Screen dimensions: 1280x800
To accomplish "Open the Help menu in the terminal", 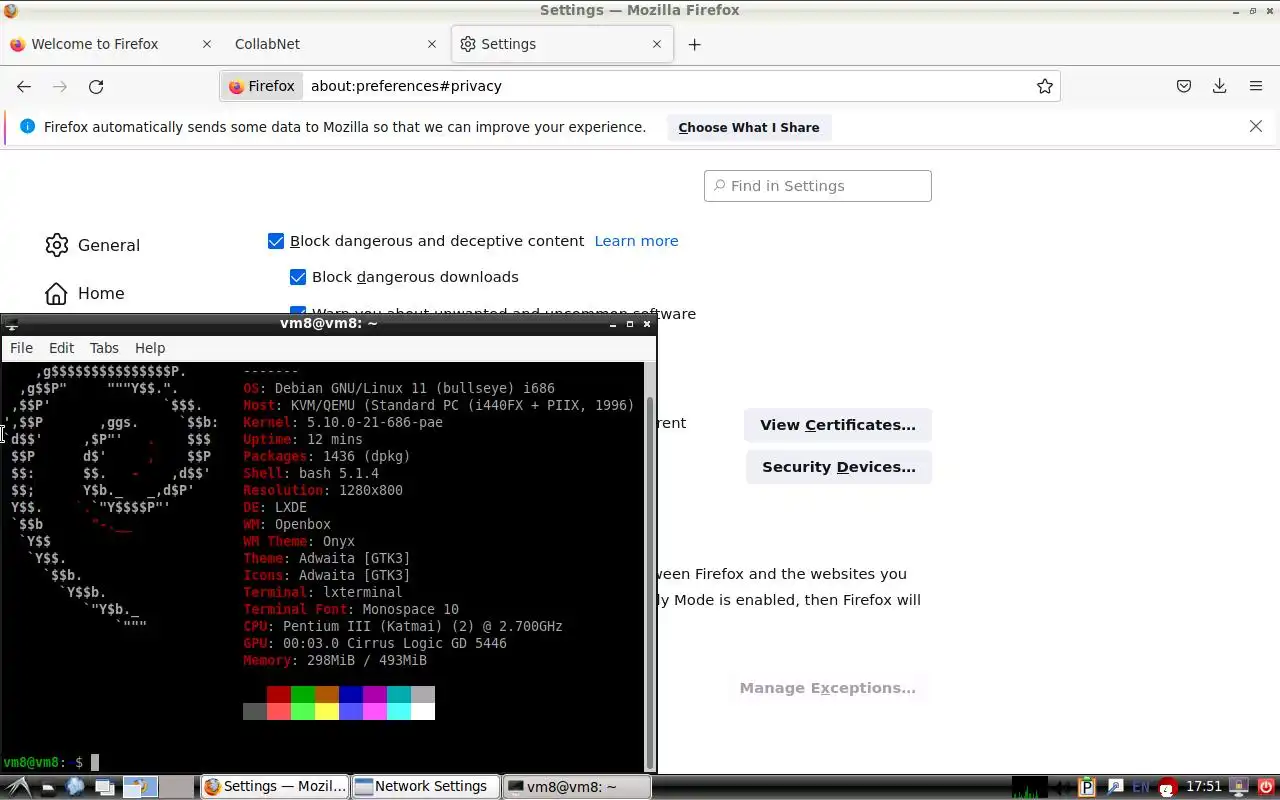I will pos(150,348).
